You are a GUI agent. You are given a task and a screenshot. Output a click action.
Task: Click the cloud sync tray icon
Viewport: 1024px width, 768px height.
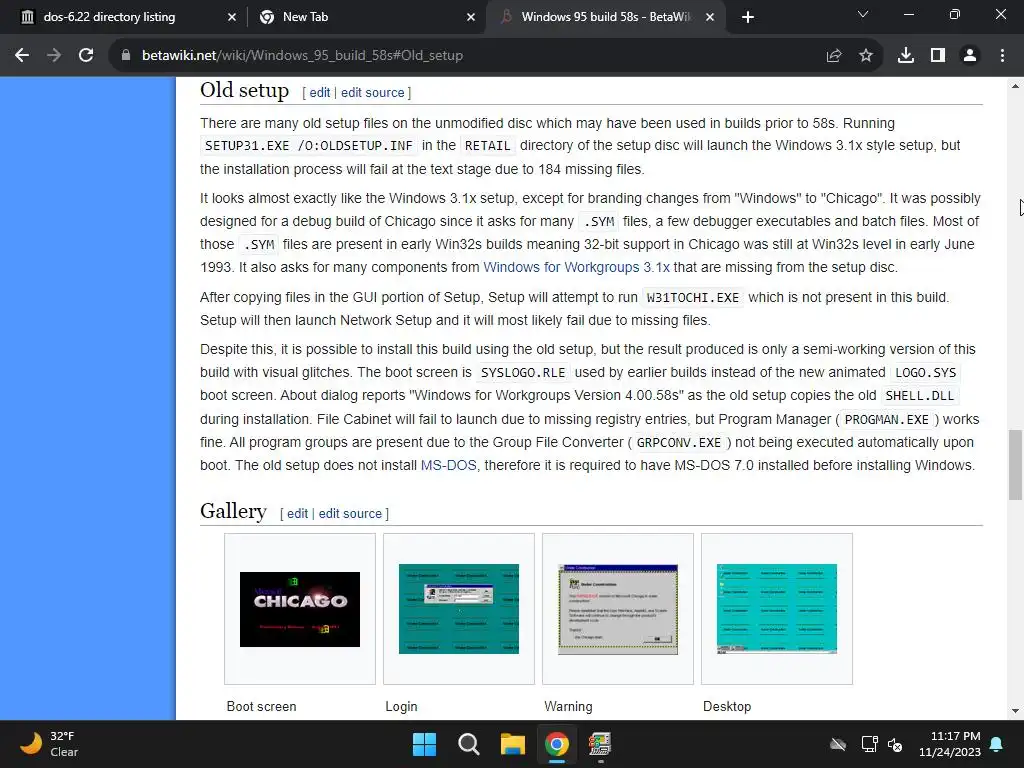(838, 744)
